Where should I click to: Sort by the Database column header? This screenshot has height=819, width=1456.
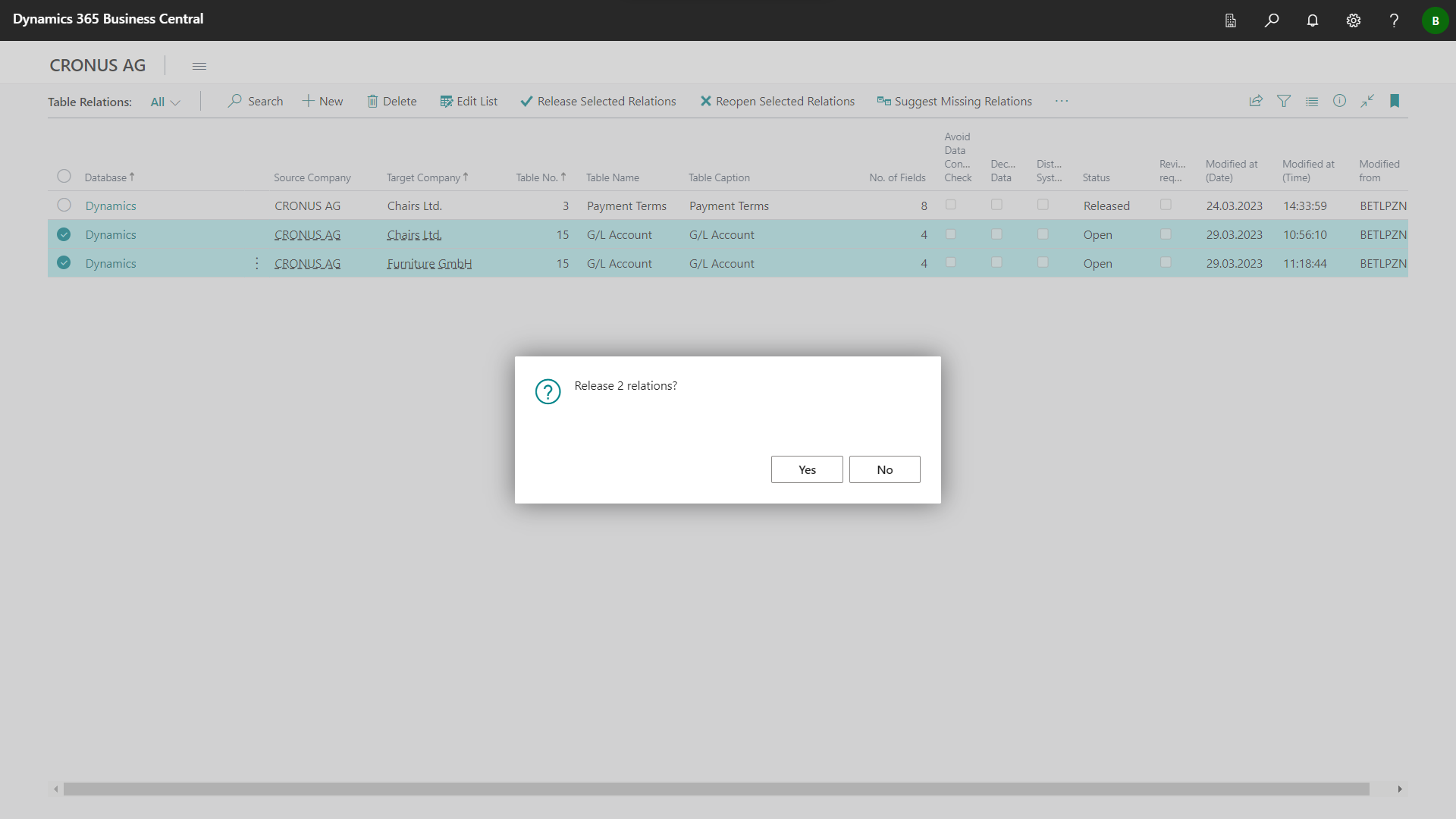(109, 177)
